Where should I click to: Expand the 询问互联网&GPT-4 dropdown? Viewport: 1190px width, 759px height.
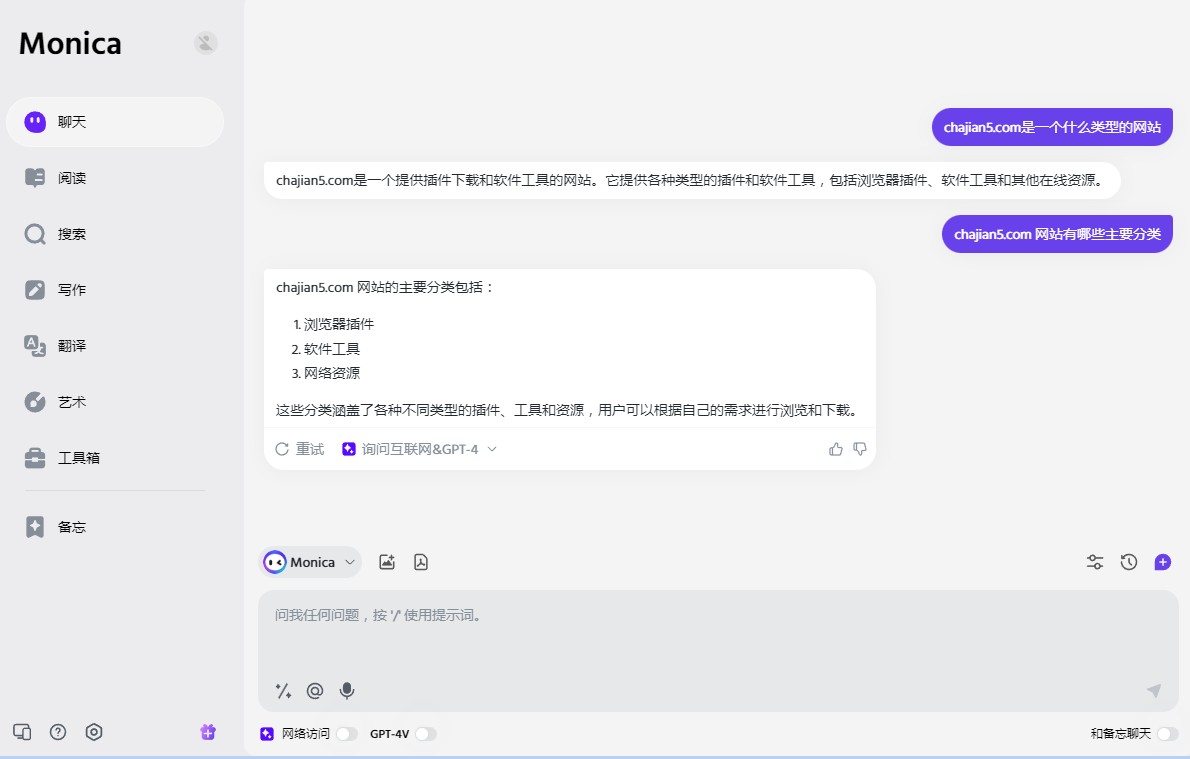coord(419,449)
